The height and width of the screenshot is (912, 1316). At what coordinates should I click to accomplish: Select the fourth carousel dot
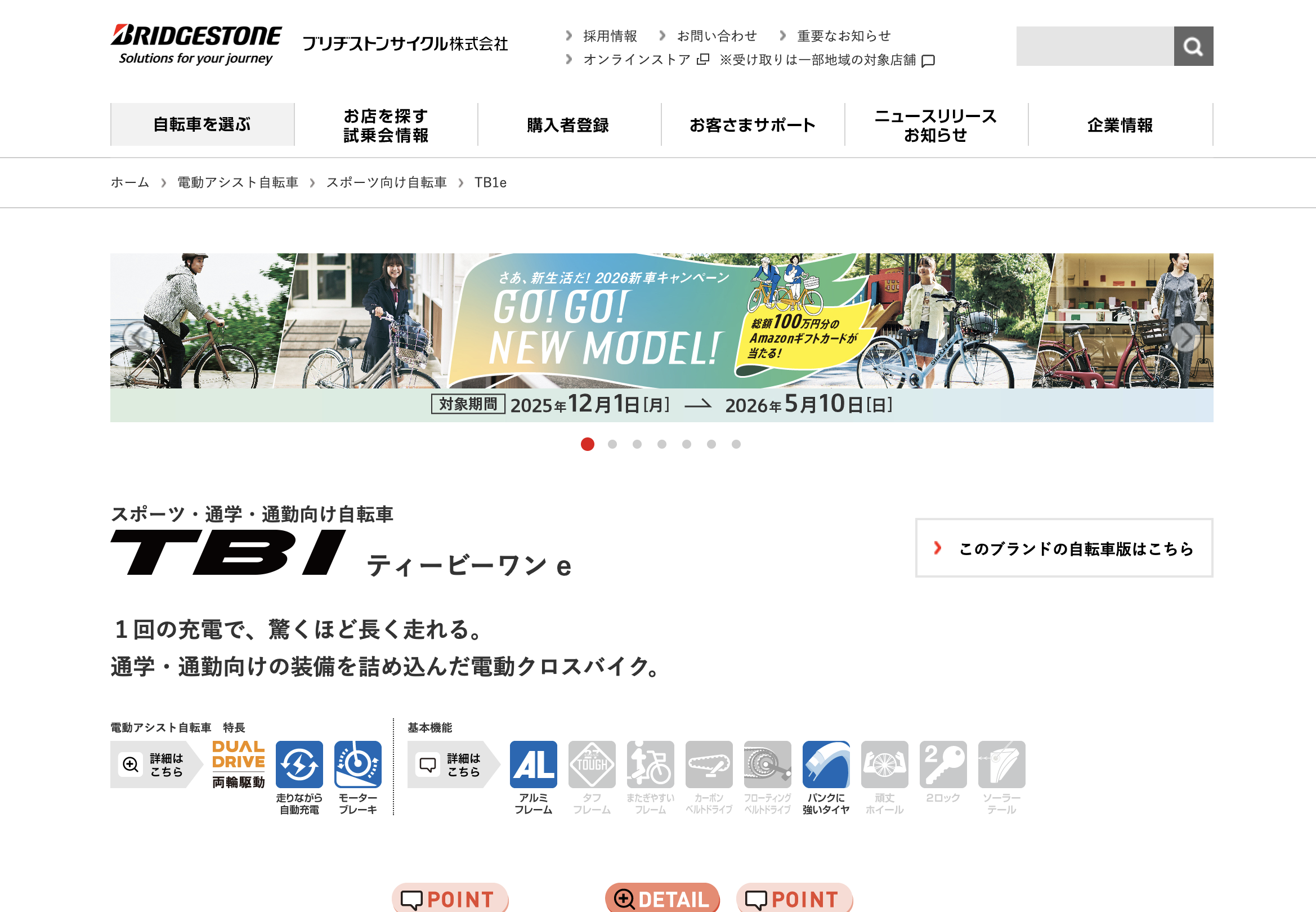(661, 444)
